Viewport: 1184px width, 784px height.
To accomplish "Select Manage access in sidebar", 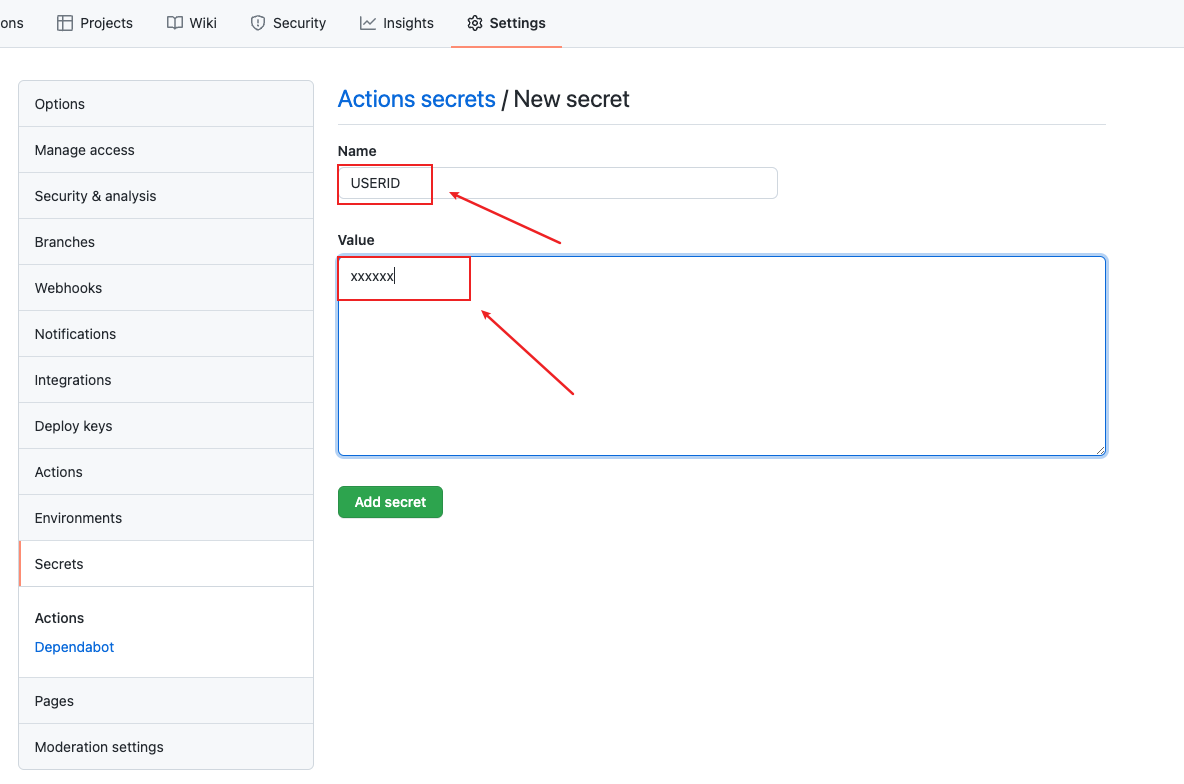I will click(84, 150).
